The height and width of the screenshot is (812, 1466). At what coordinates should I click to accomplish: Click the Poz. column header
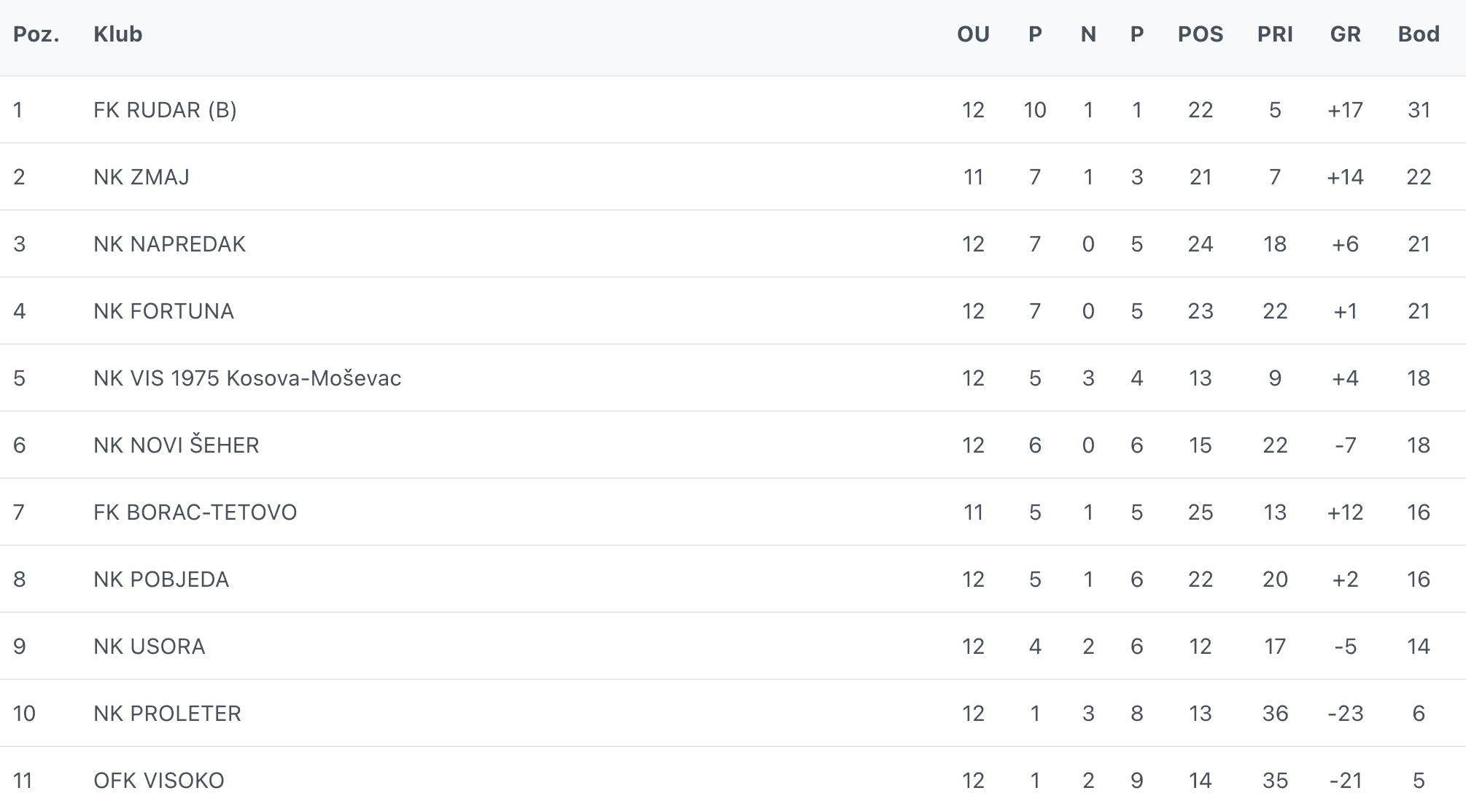point(36,34)
